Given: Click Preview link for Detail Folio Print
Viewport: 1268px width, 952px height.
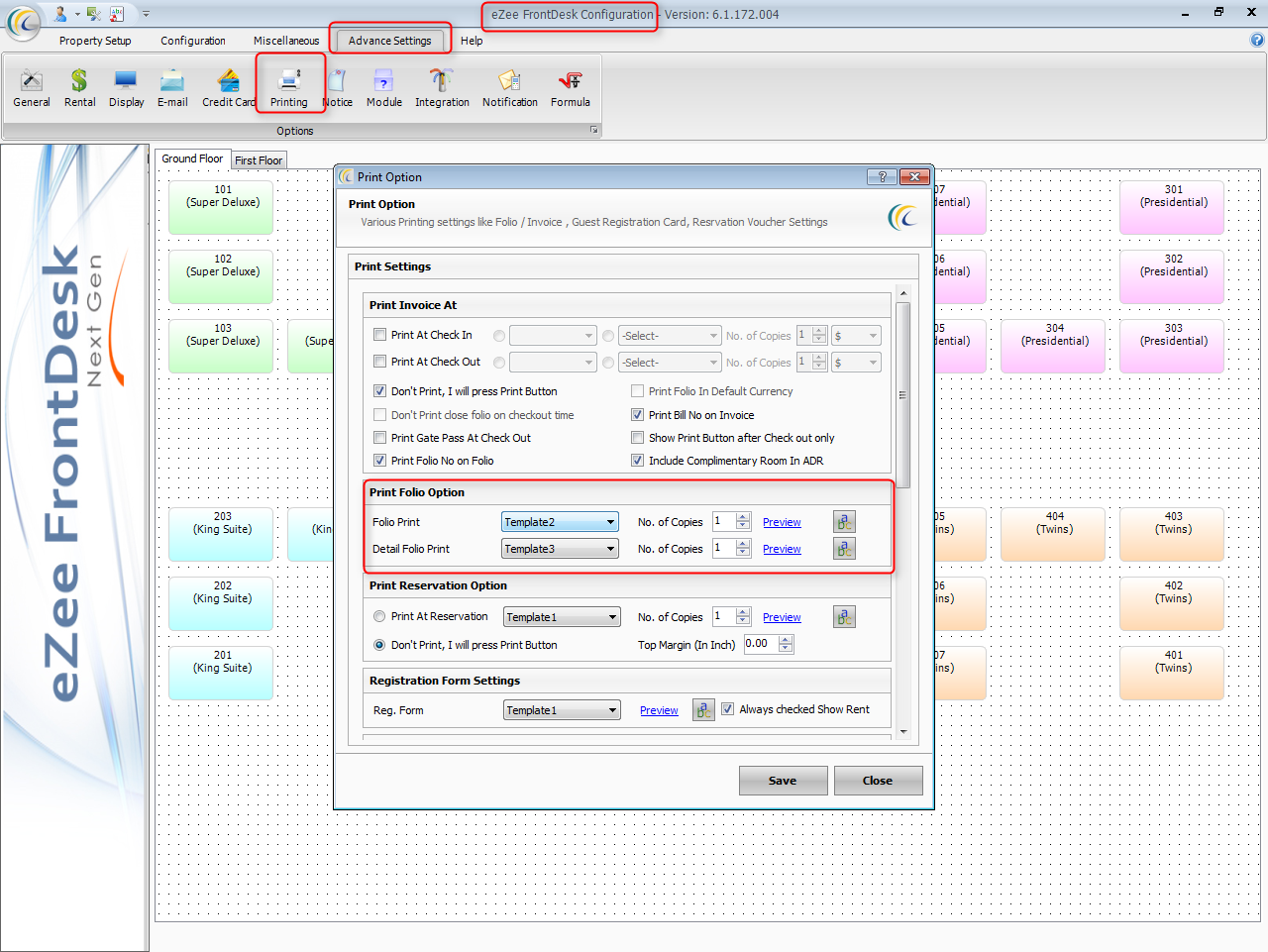Looking at the screenshot, I should pos(782,549).
